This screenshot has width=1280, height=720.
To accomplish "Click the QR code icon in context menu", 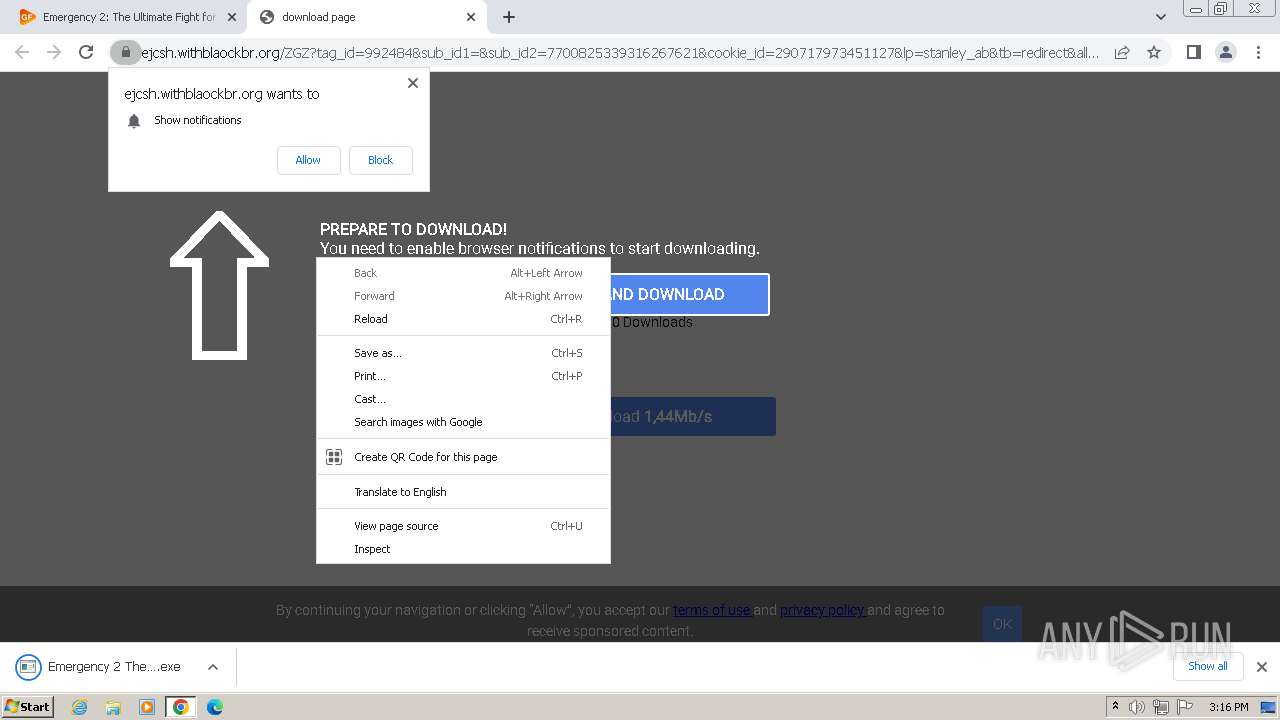I will (334, 457).
